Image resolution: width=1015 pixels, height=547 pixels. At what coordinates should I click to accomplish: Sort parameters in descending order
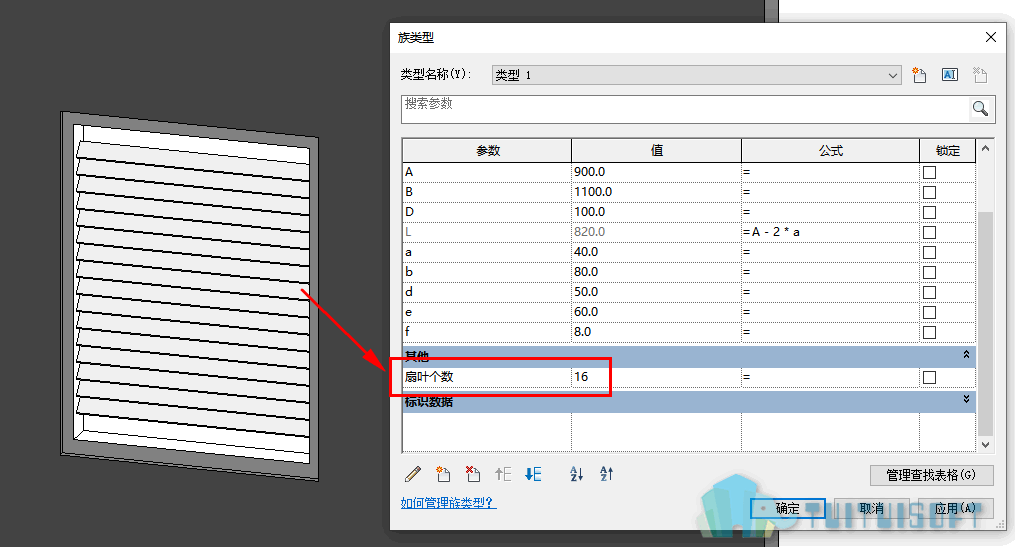(607, 474)
